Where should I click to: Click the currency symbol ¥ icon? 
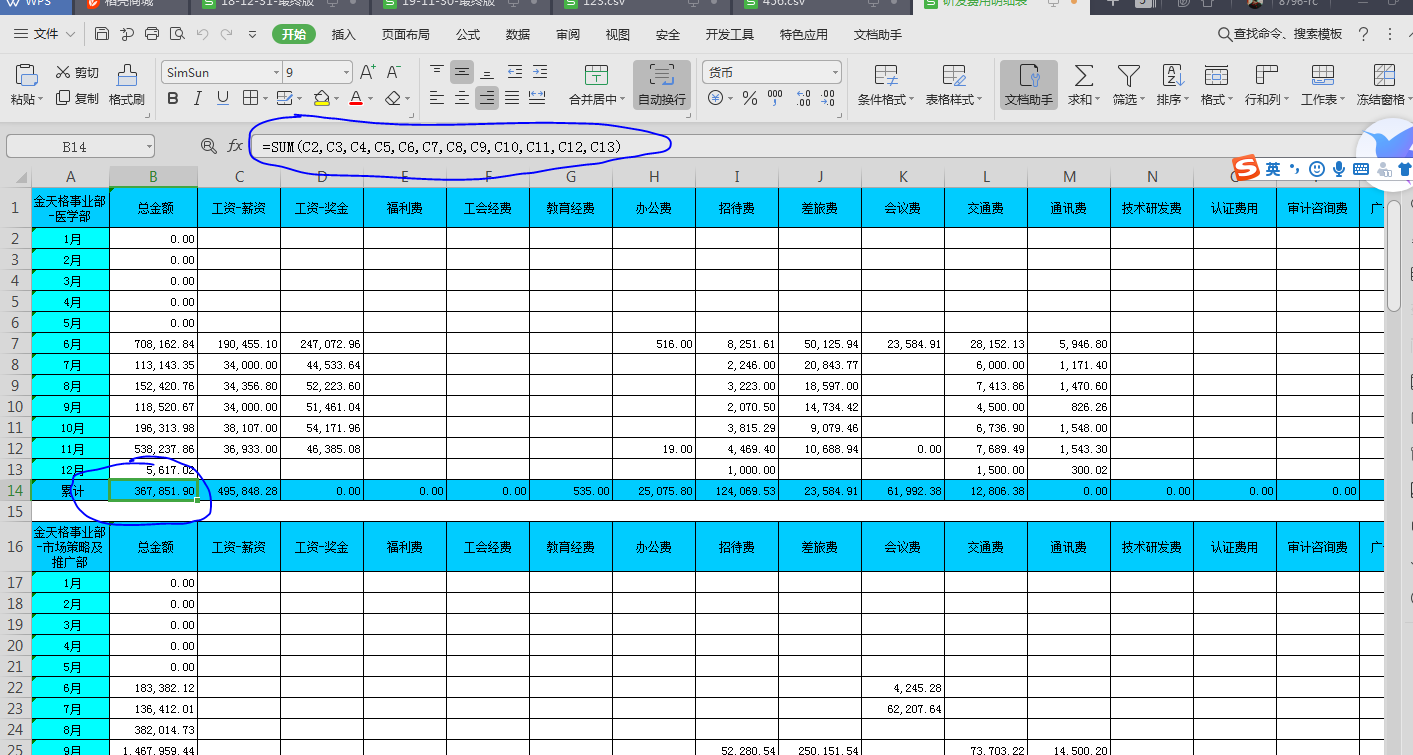[x=715, y=98]
